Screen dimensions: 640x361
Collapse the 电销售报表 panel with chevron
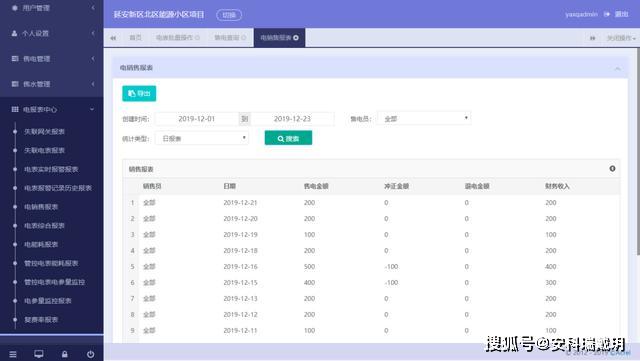coord(618,68)
